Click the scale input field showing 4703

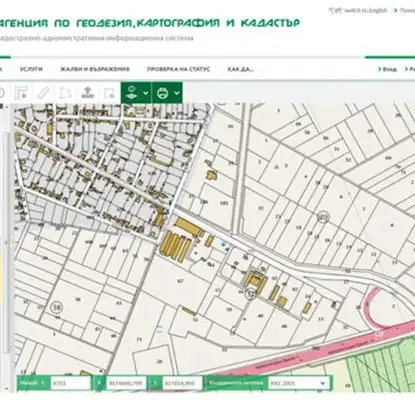[x=71, y=383]
